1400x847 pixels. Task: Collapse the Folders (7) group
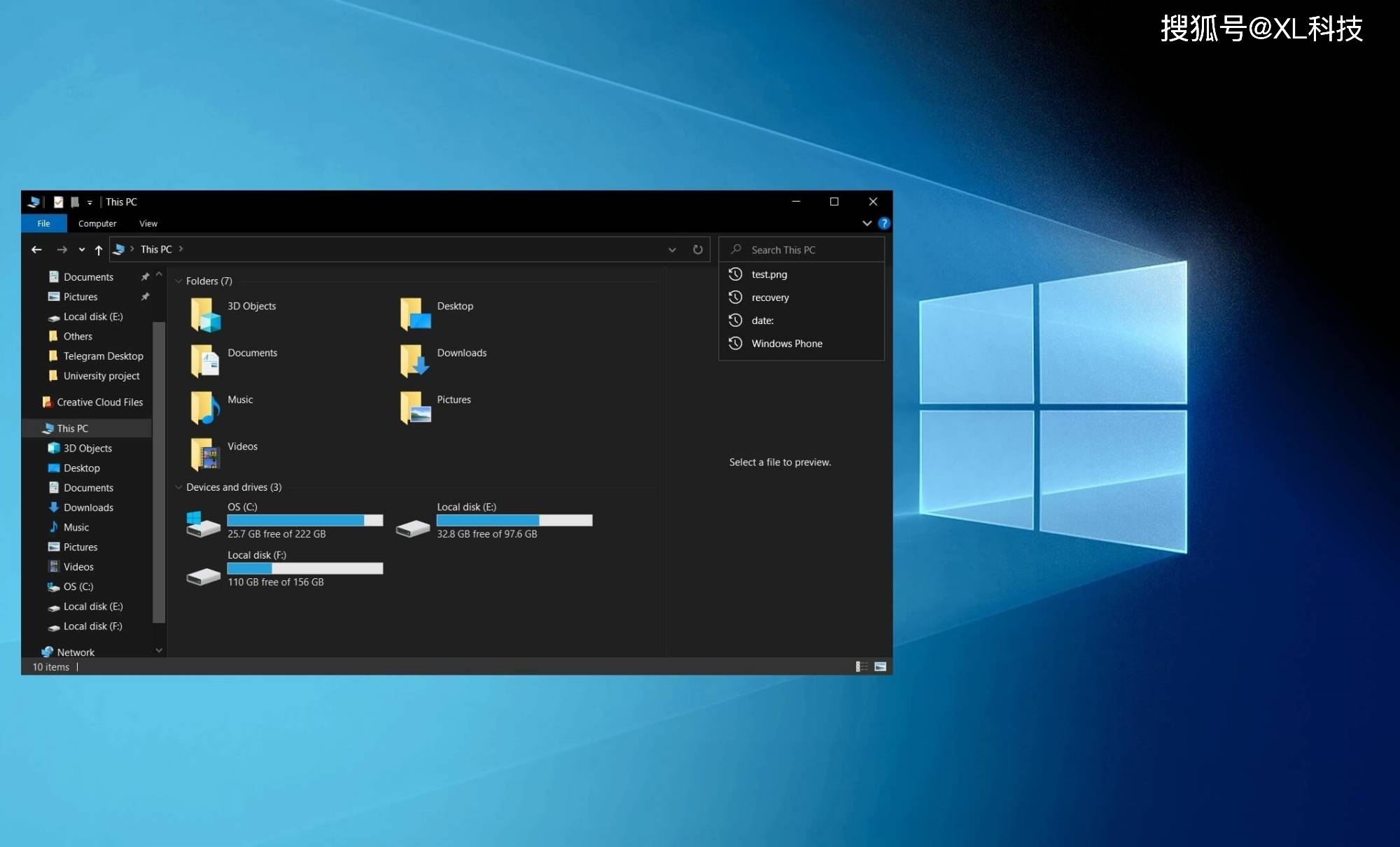(178, 281)
